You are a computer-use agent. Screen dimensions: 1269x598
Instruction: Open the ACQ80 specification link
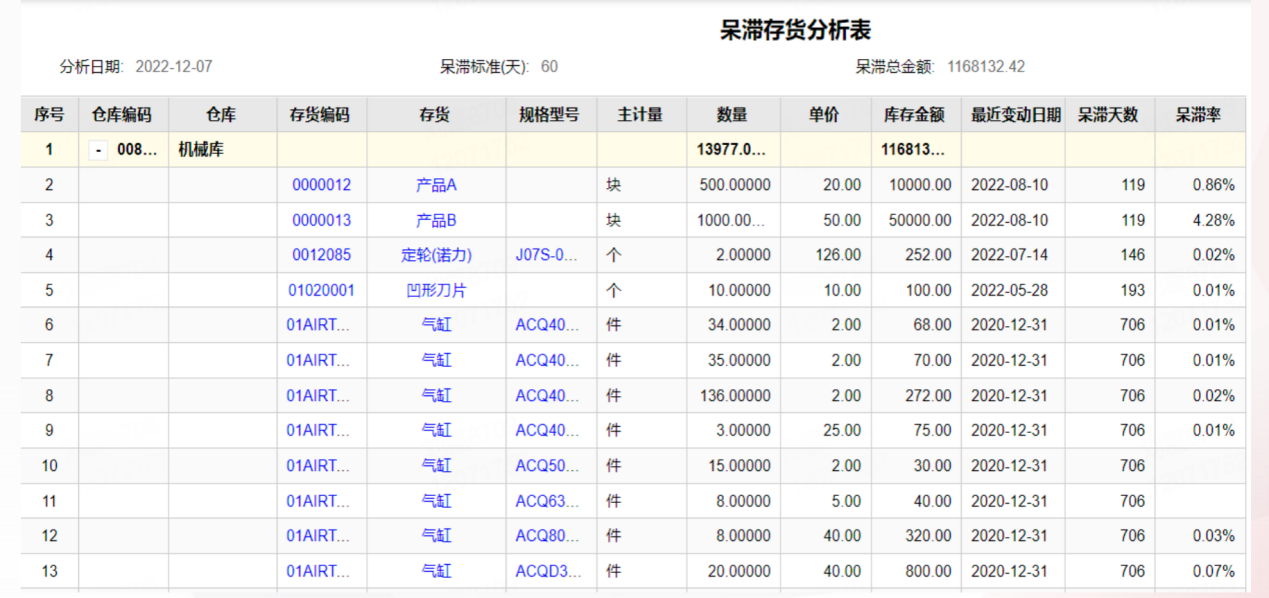(547, 536)
